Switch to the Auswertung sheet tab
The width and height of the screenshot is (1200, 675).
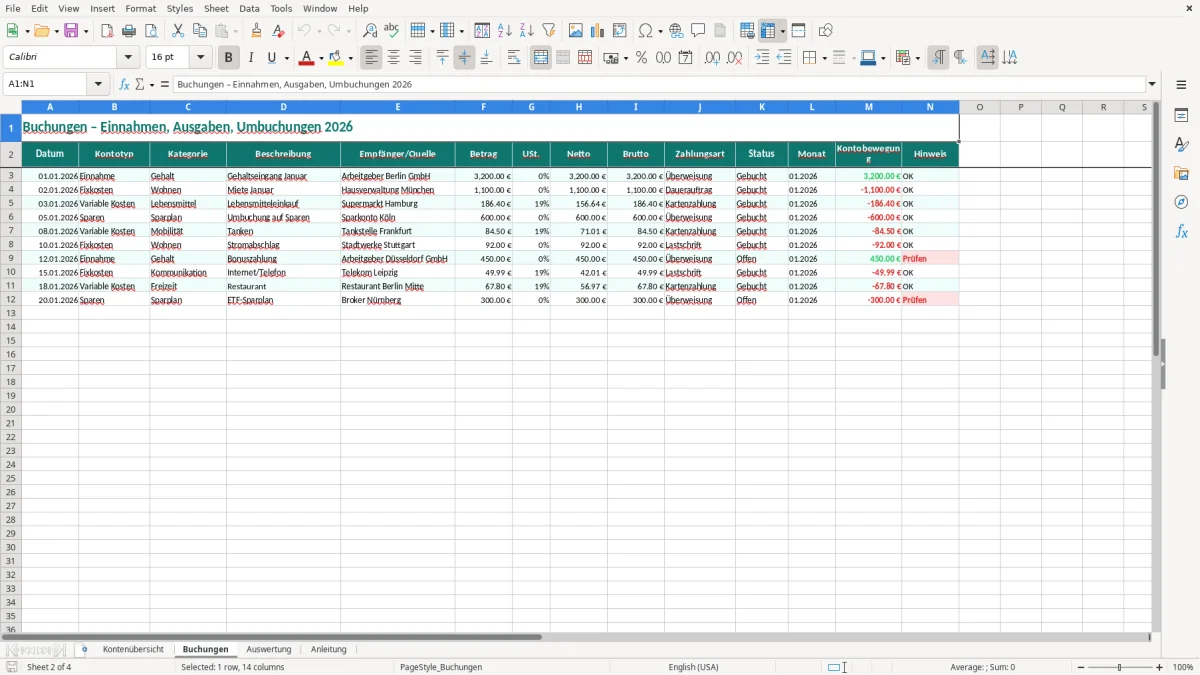(268, 650)
